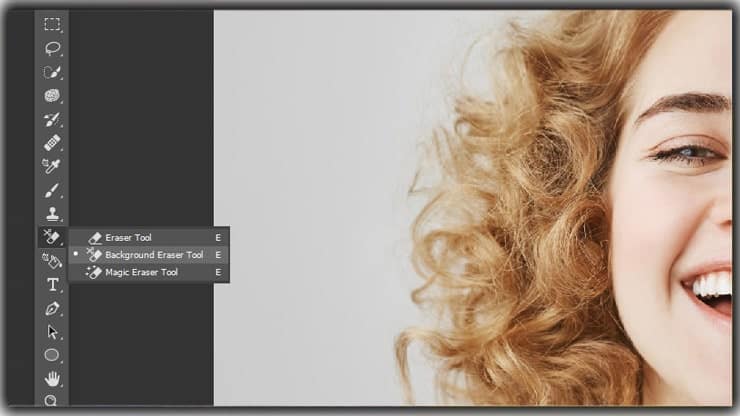Select the Ellipse shape tool

[51, 355]
